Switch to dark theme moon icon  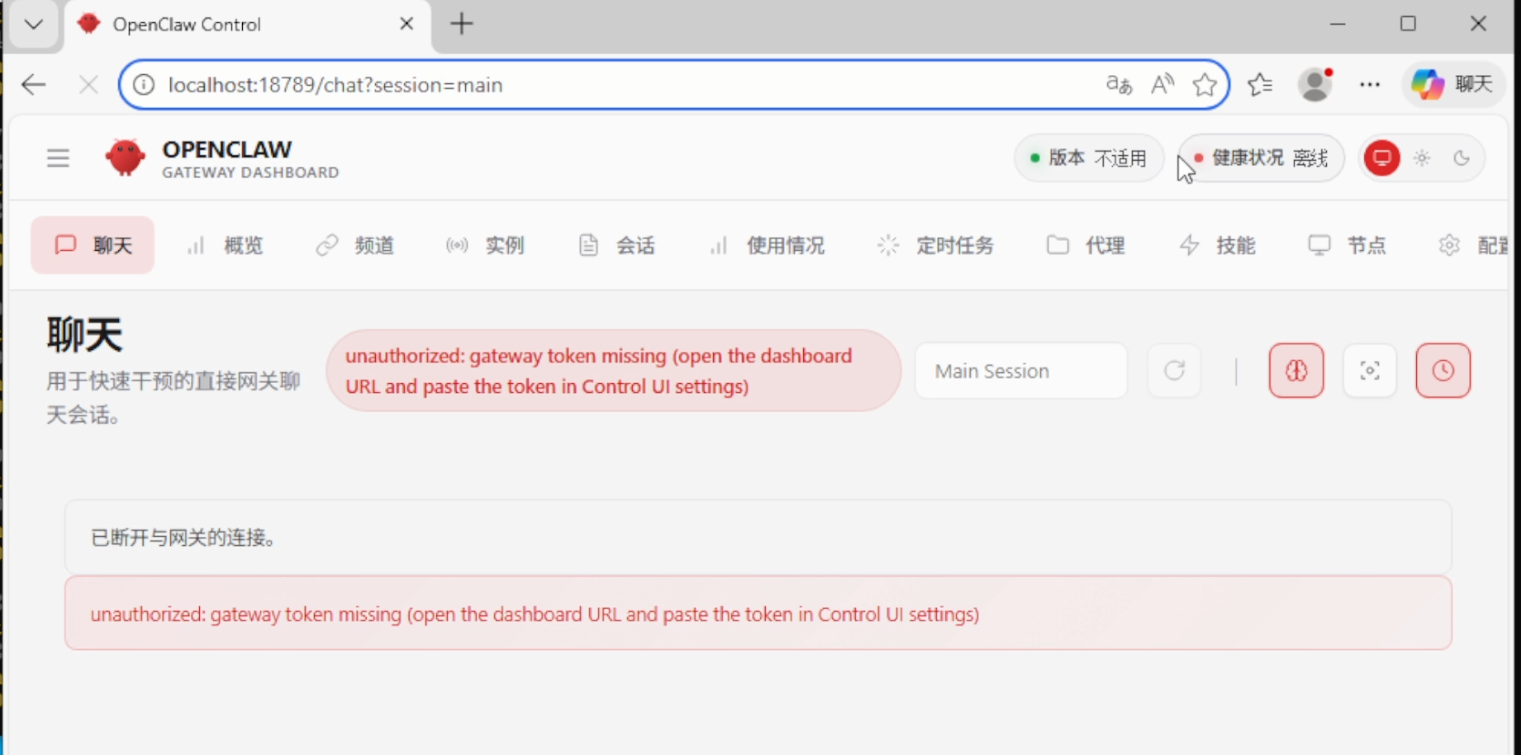point(1461,158)
